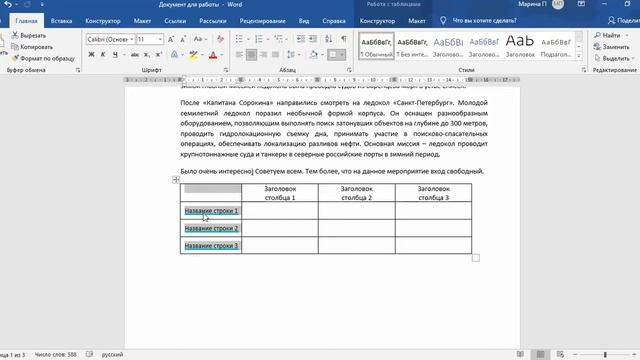Open the Select (Выделить) dropdown
The image size is (640, 360).
pos(614,58)
